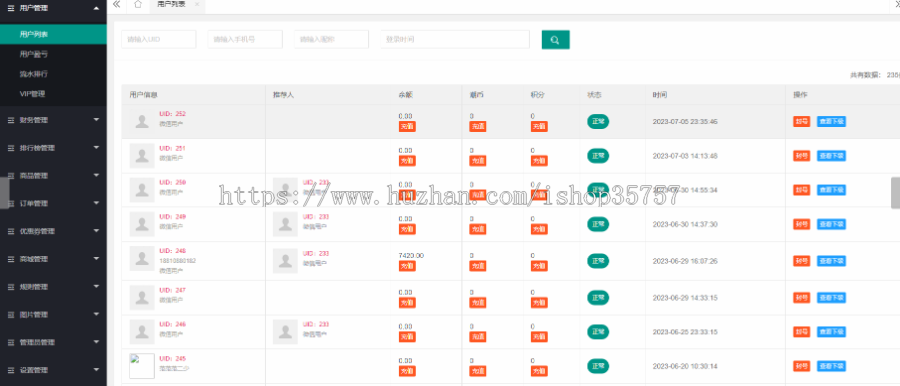
Task: Click referrer avatar in the UID 249 row
Action: [x=285, y=224]
